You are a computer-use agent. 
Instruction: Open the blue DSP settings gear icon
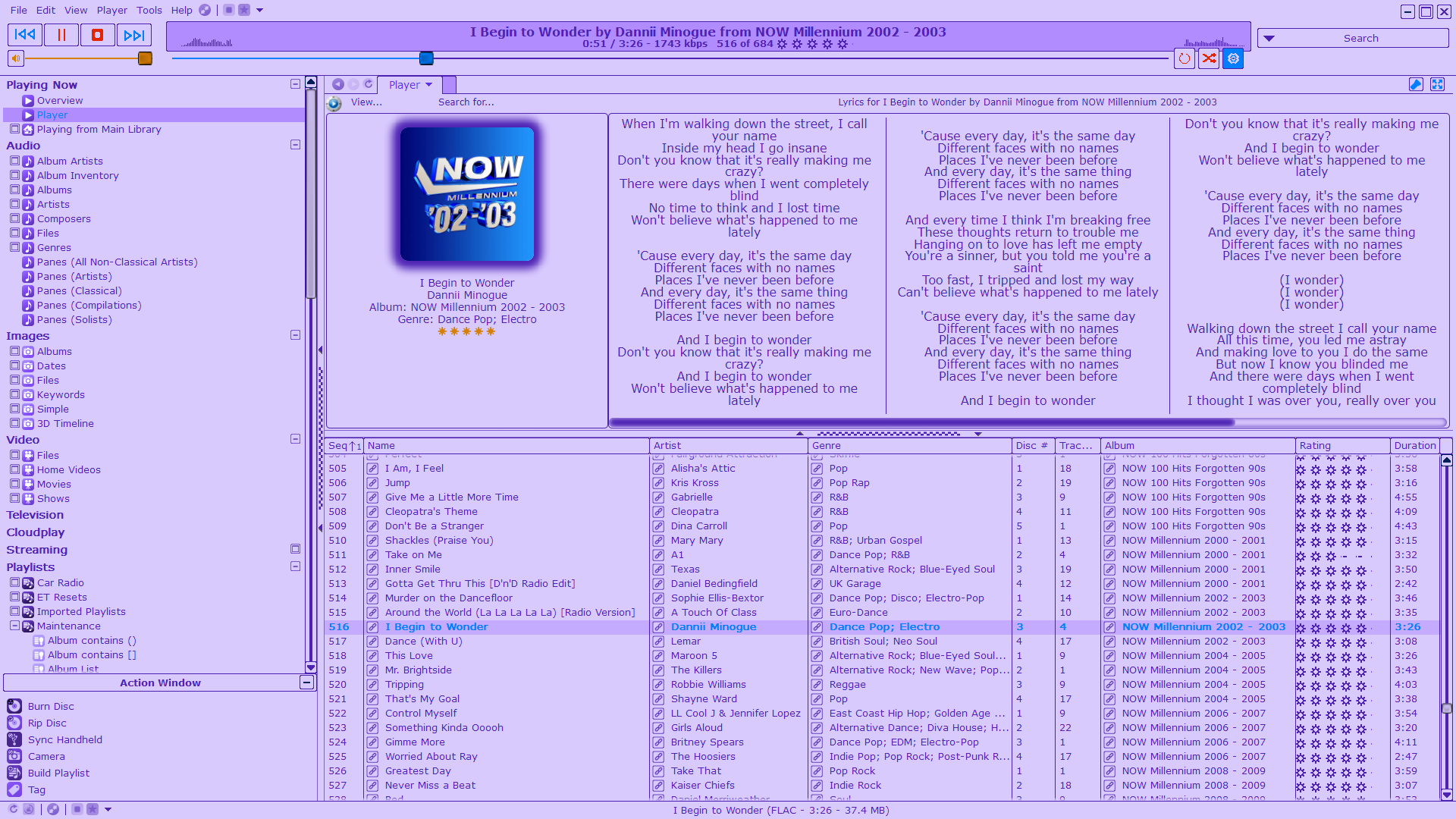1234,58
